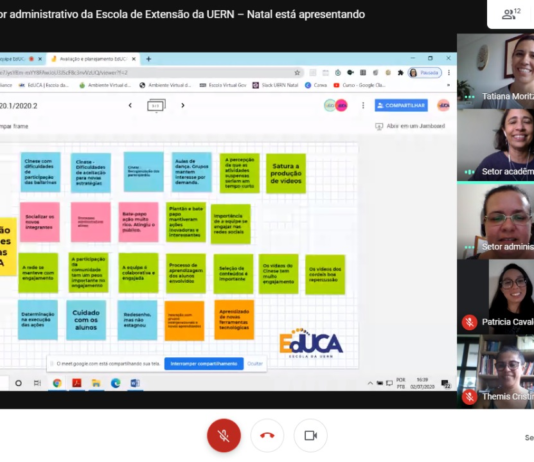Bookmark this page with the star icon

pos(297,73)
